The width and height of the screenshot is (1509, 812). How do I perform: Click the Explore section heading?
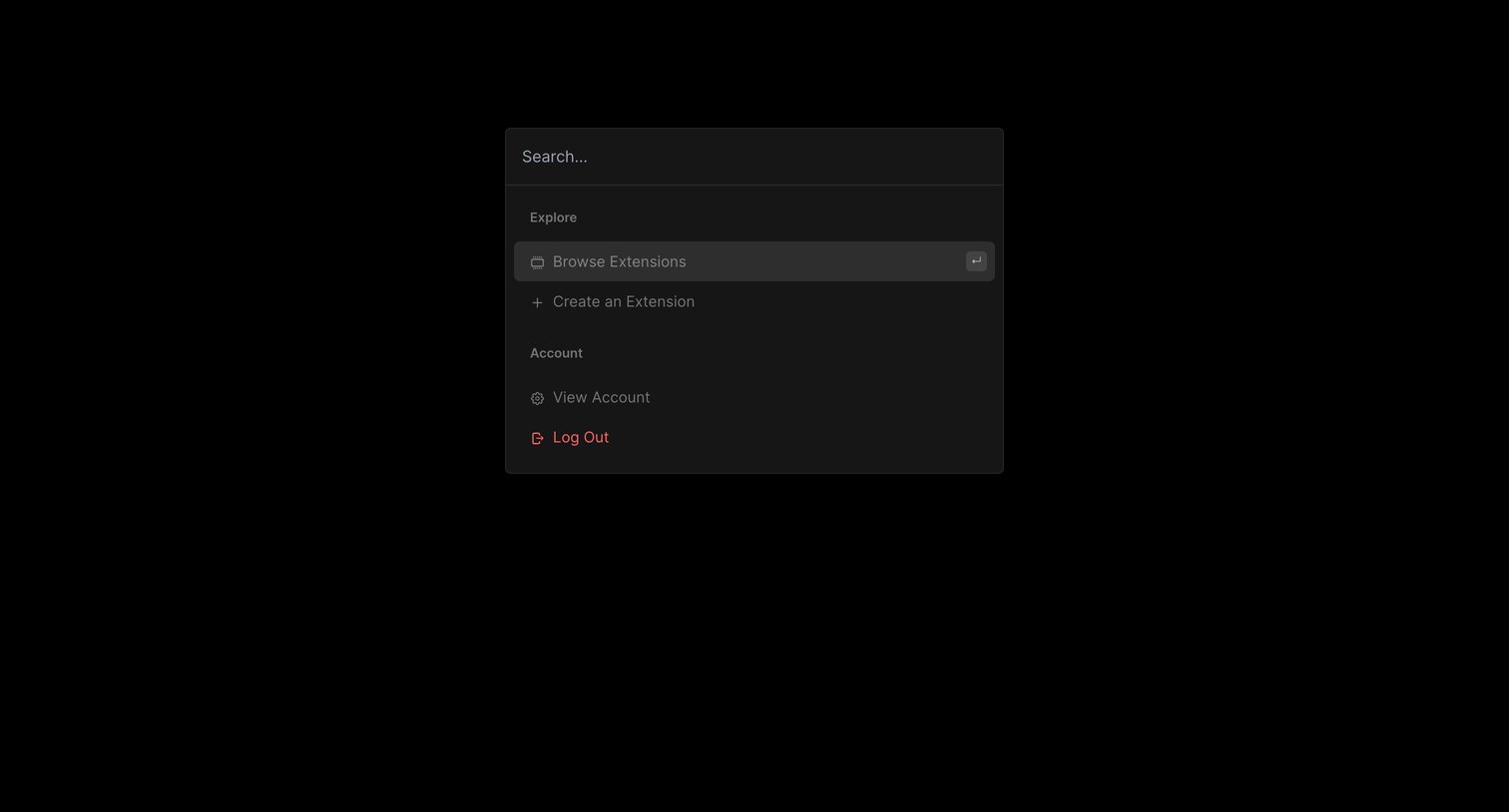[553, 217]
